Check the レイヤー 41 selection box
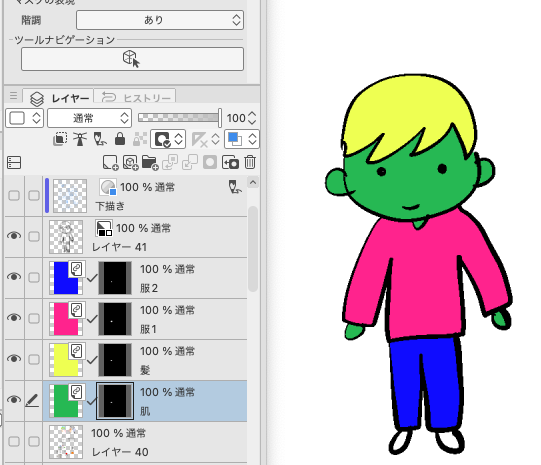The image size is (541, 465). pos(34,236)
